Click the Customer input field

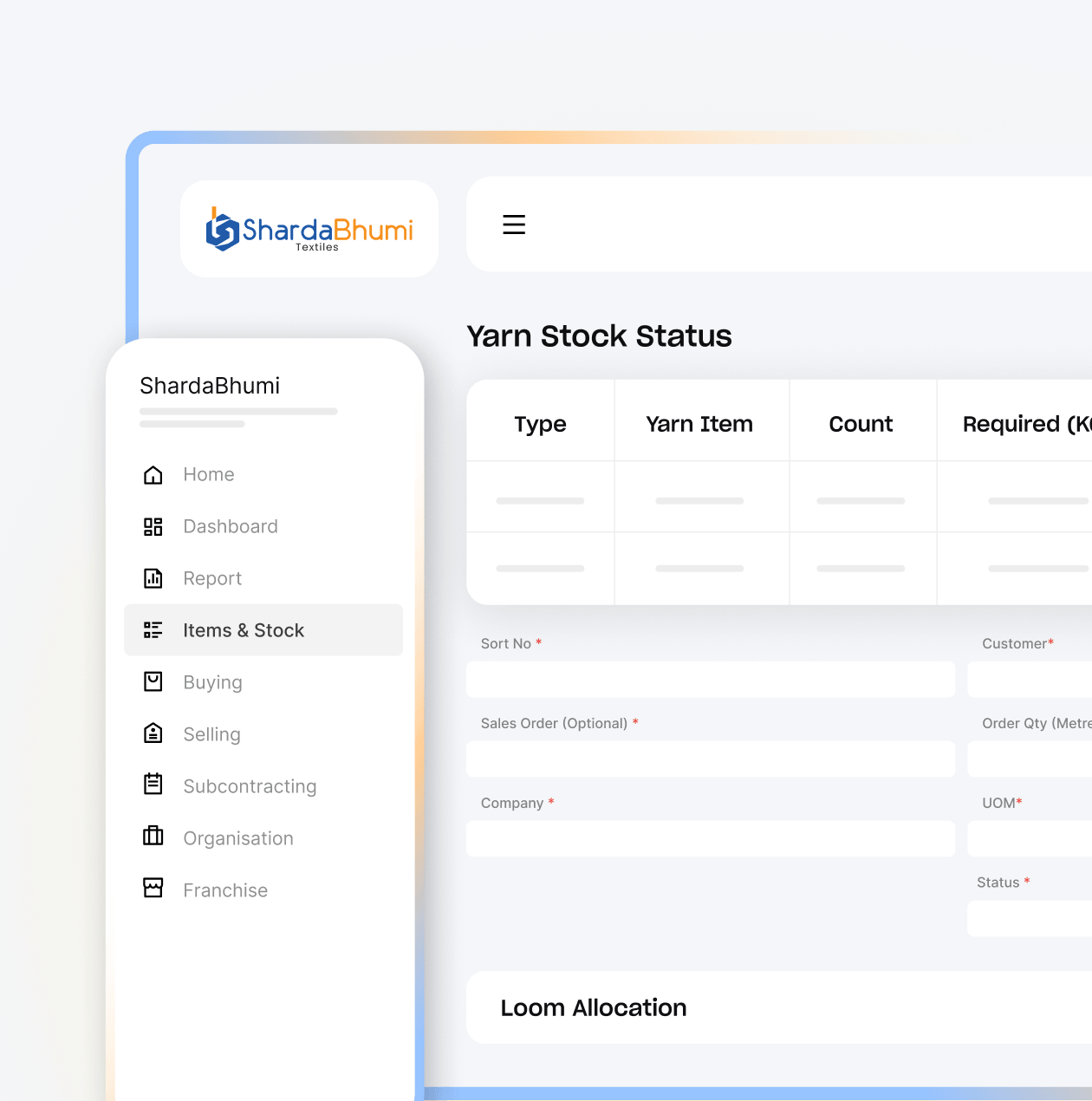(x=1030, y=680)
